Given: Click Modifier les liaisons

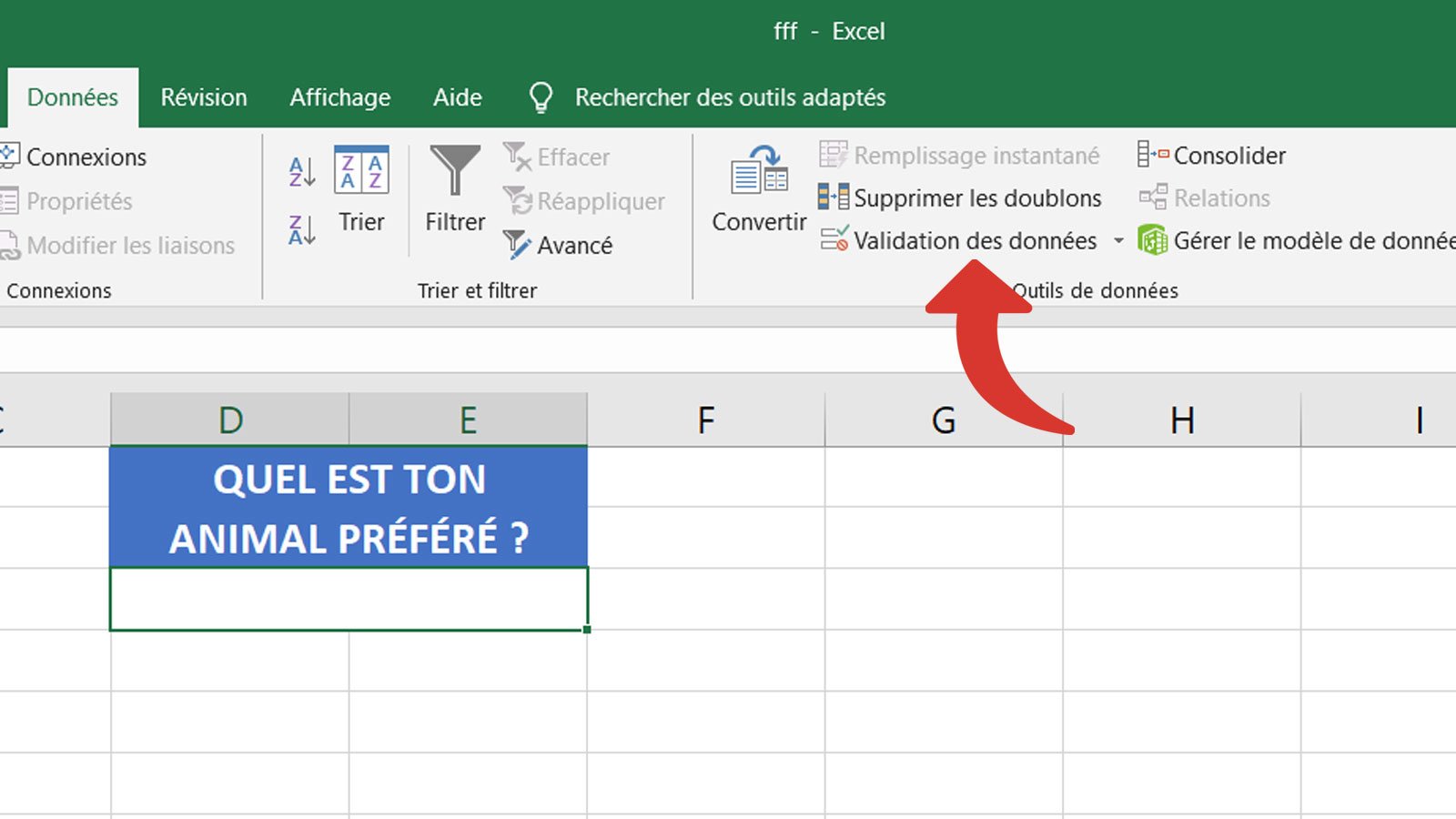Looking at the screenshot, I should pos(117,245).
